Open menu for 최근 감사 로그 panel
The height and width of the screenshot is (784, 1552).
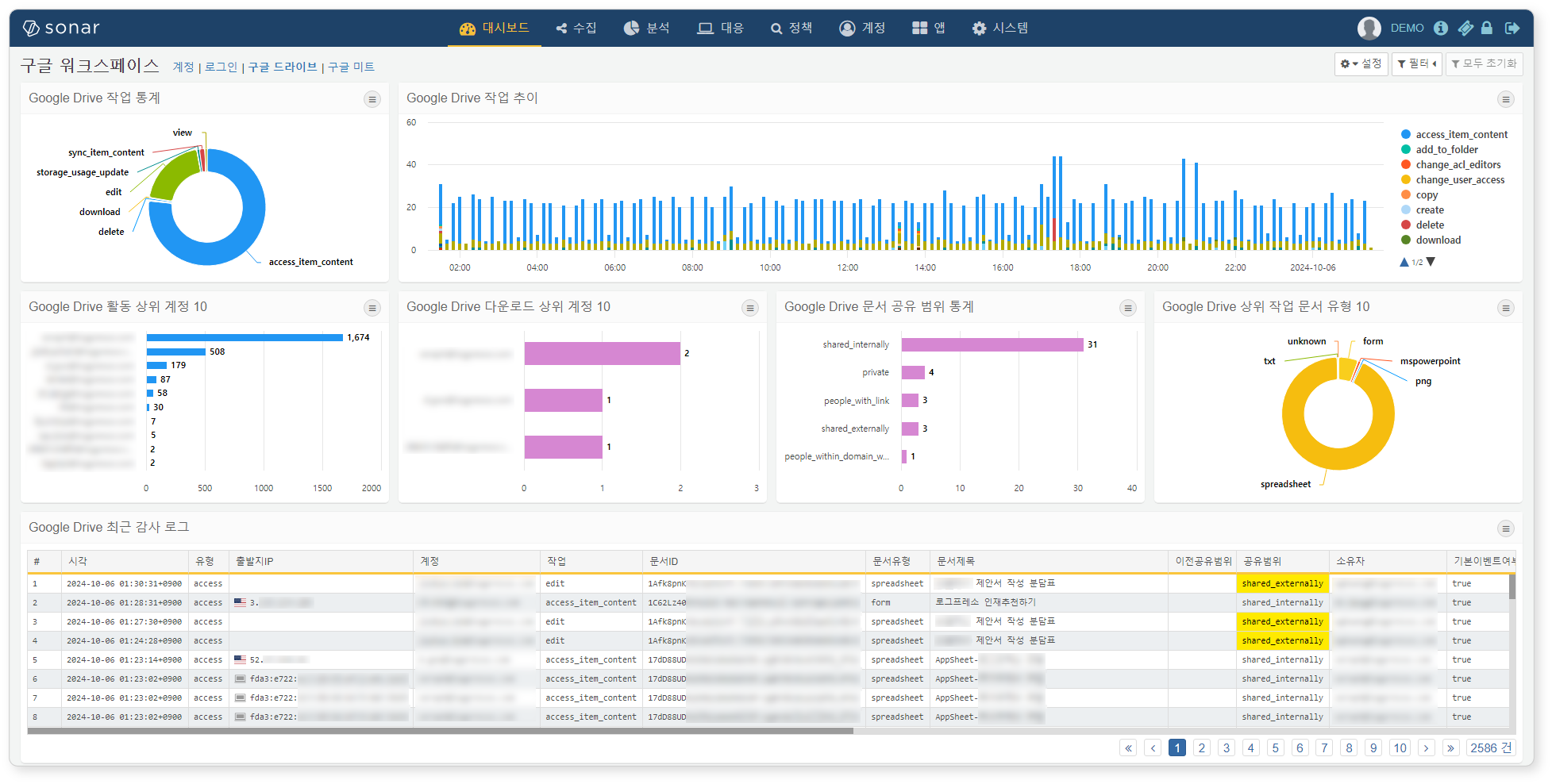point(1505,528)
